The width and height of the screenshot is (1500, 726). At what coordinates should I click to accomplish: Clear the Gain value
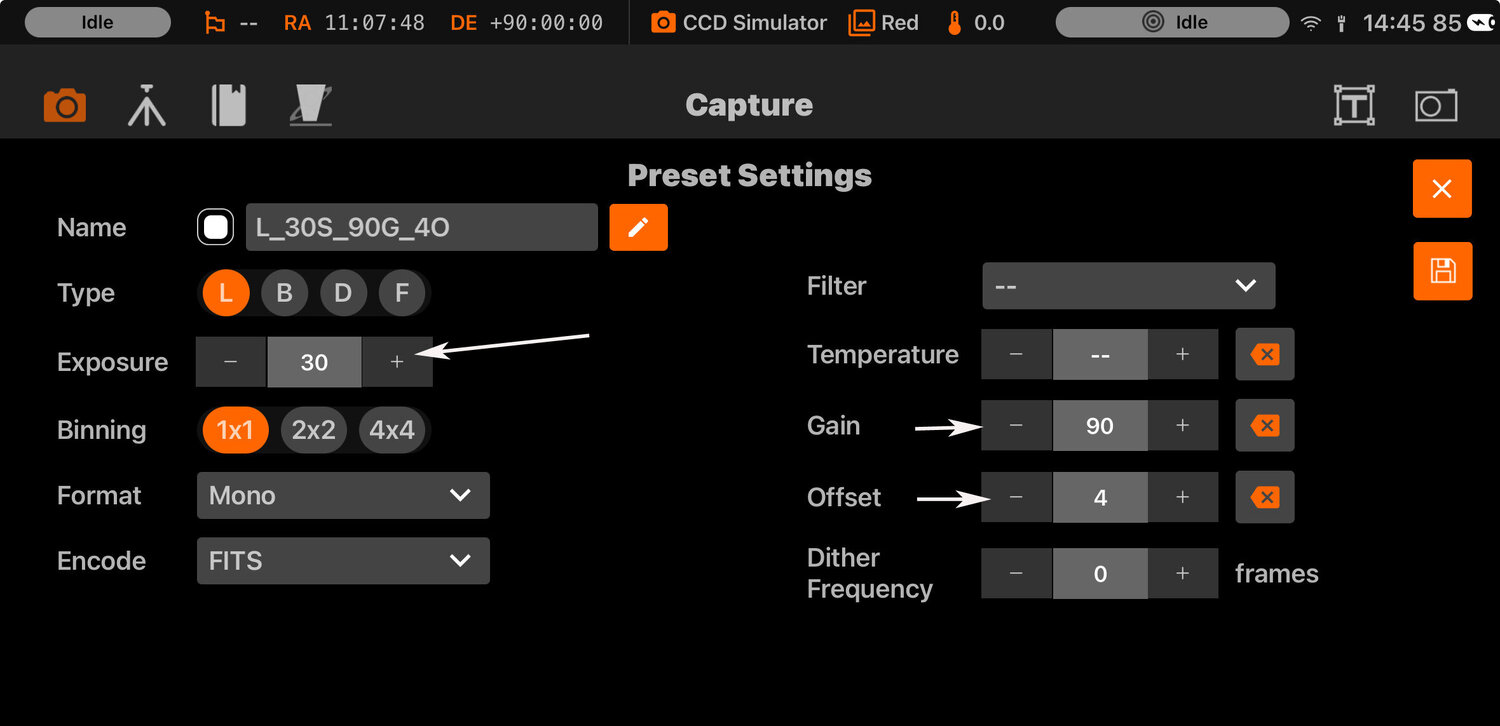coord(1265,426)
